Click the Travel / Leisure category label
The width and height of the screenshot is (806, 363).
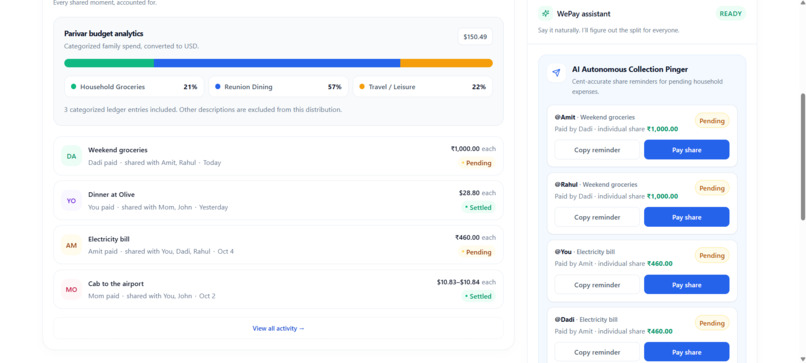point(392,87)
